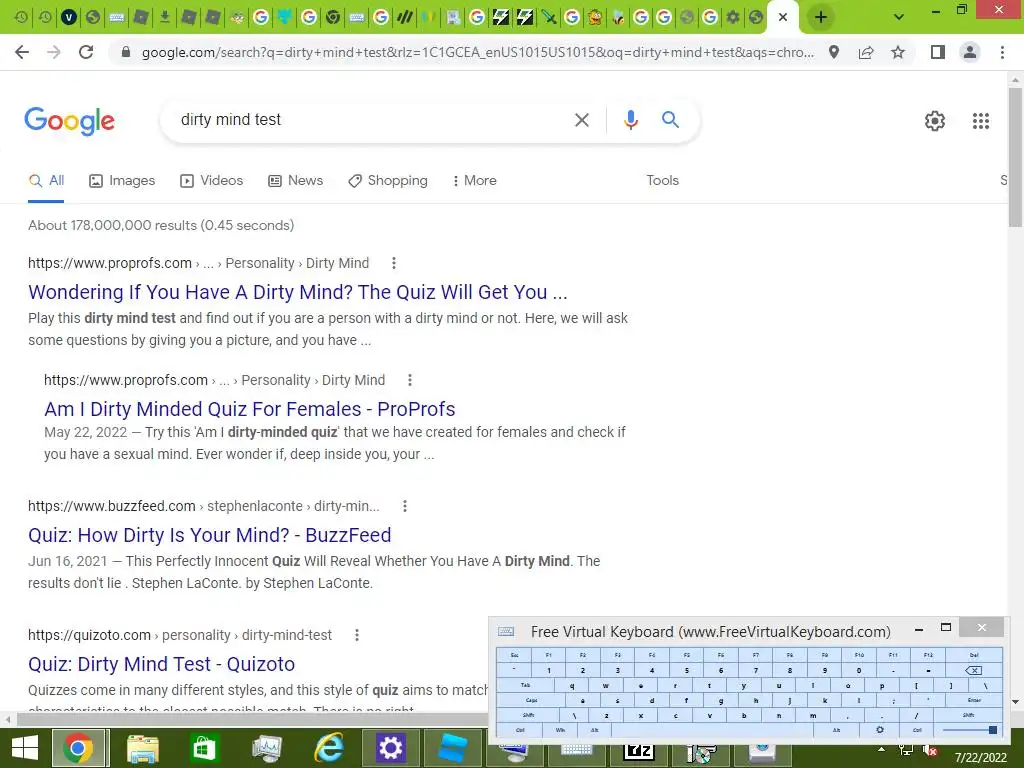This screenshot has width=1024, height=768.
Task: Click the 'q' key on virtual keyboard
Action: pyautogui.click(x=572, y=686)
